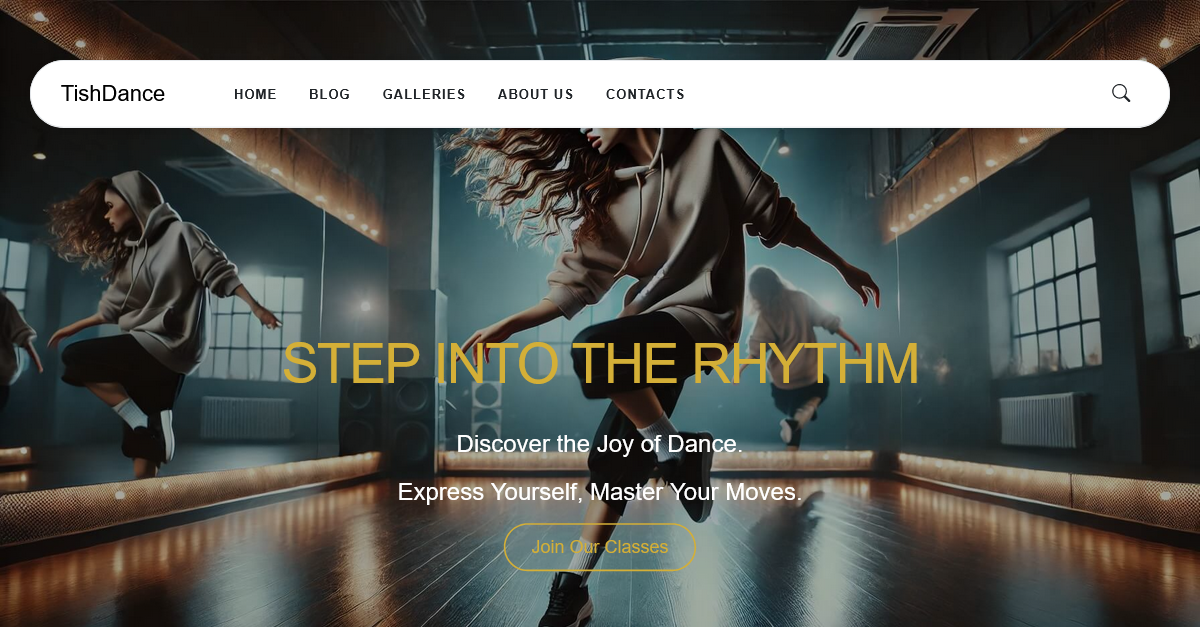Open the search magnifier icon
This screenshot has width=1200, height=627.
(1121, 93)
